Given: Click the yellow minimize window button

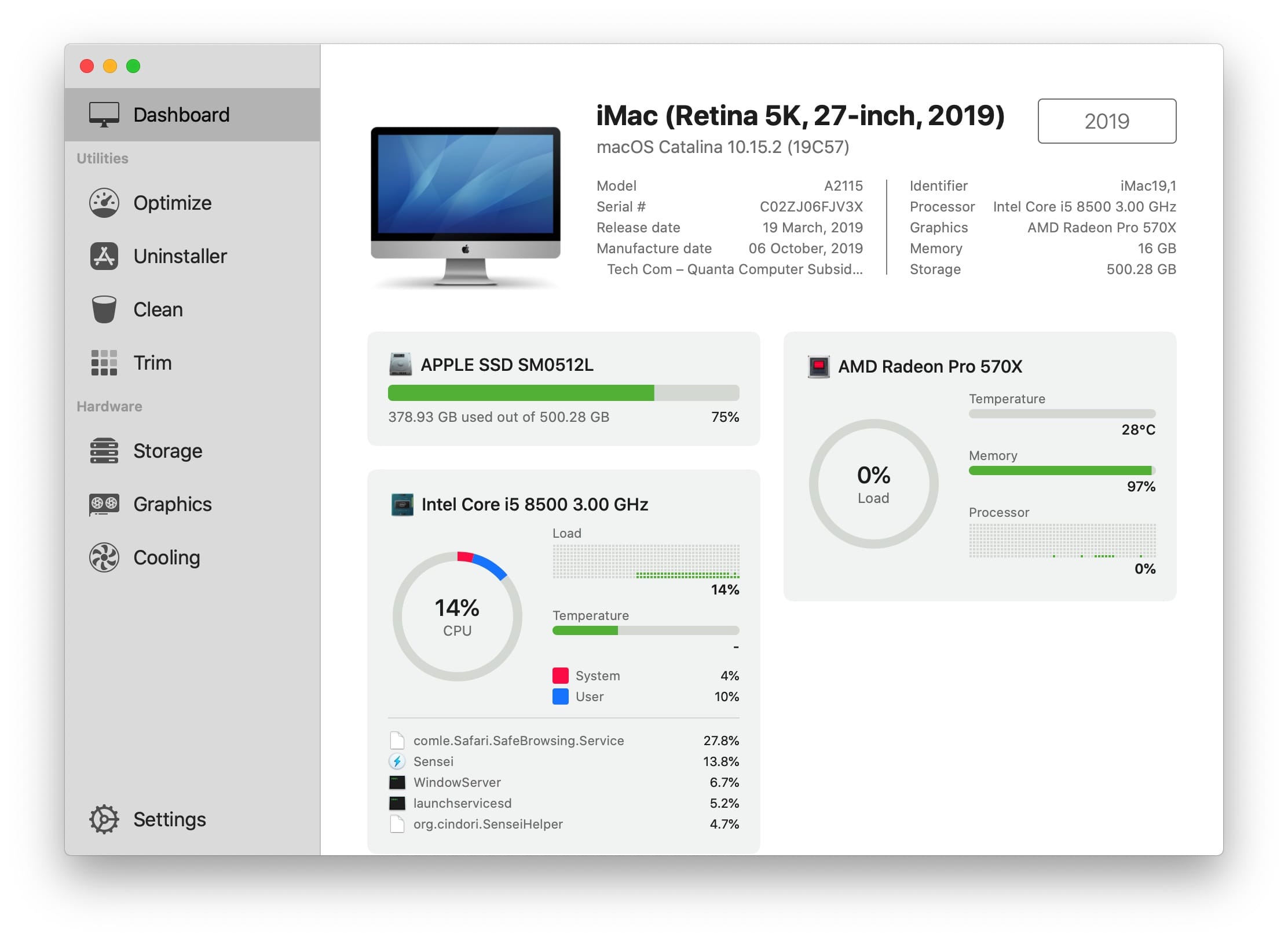Looking at the screenshot, I should (x=110, y=66).
